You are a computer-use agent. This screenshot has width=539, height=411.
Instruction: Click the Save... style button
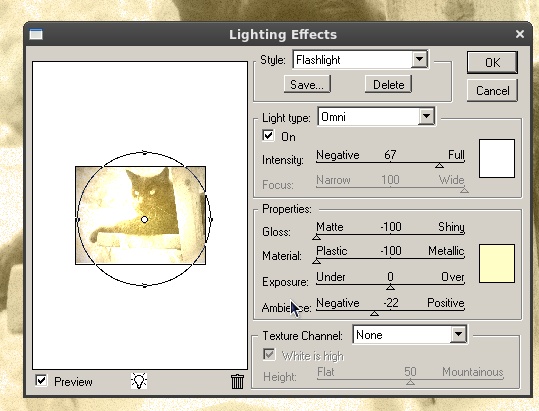coord(307,84)
